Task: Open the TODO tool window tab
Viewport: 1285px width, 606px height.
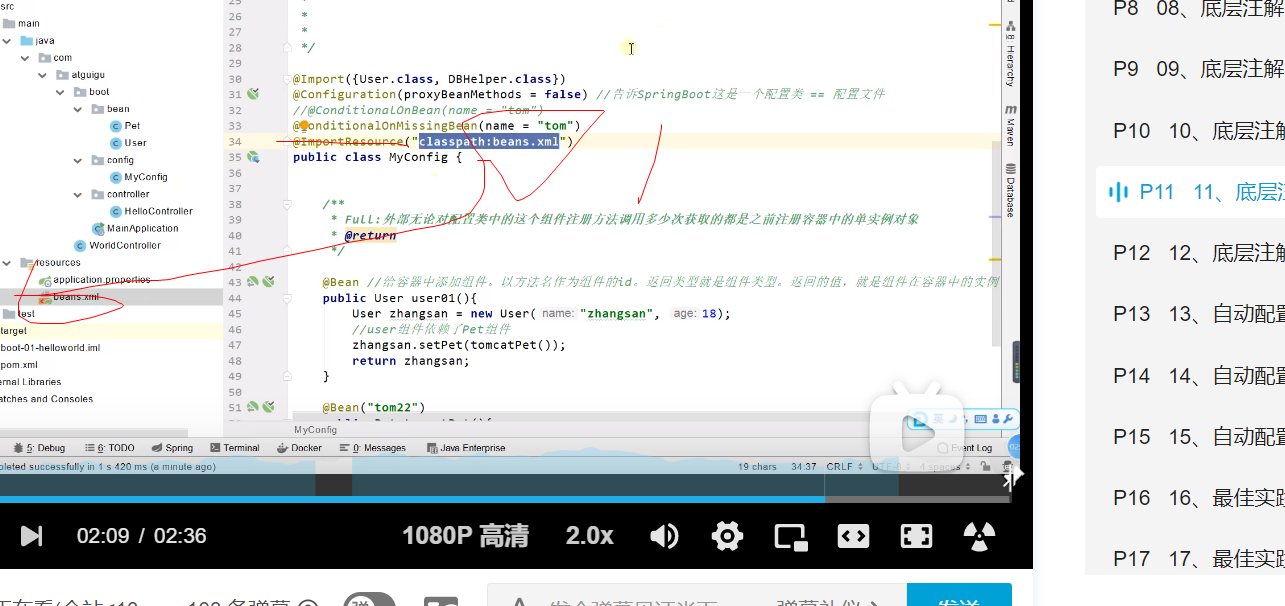Action: [x=109, y=448]
